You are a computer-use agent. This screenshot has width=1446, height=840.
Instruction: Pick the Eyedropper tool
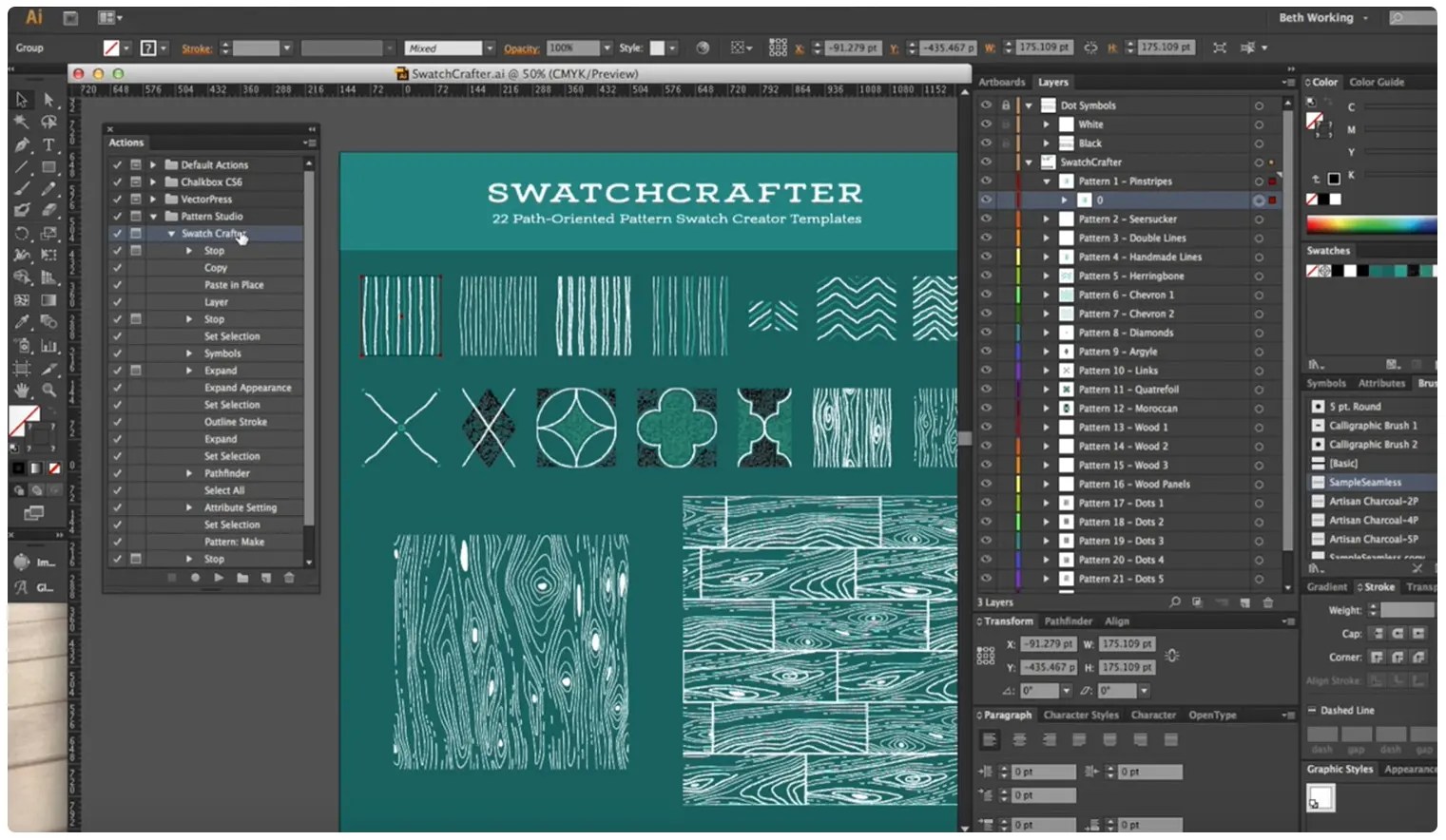20,323
